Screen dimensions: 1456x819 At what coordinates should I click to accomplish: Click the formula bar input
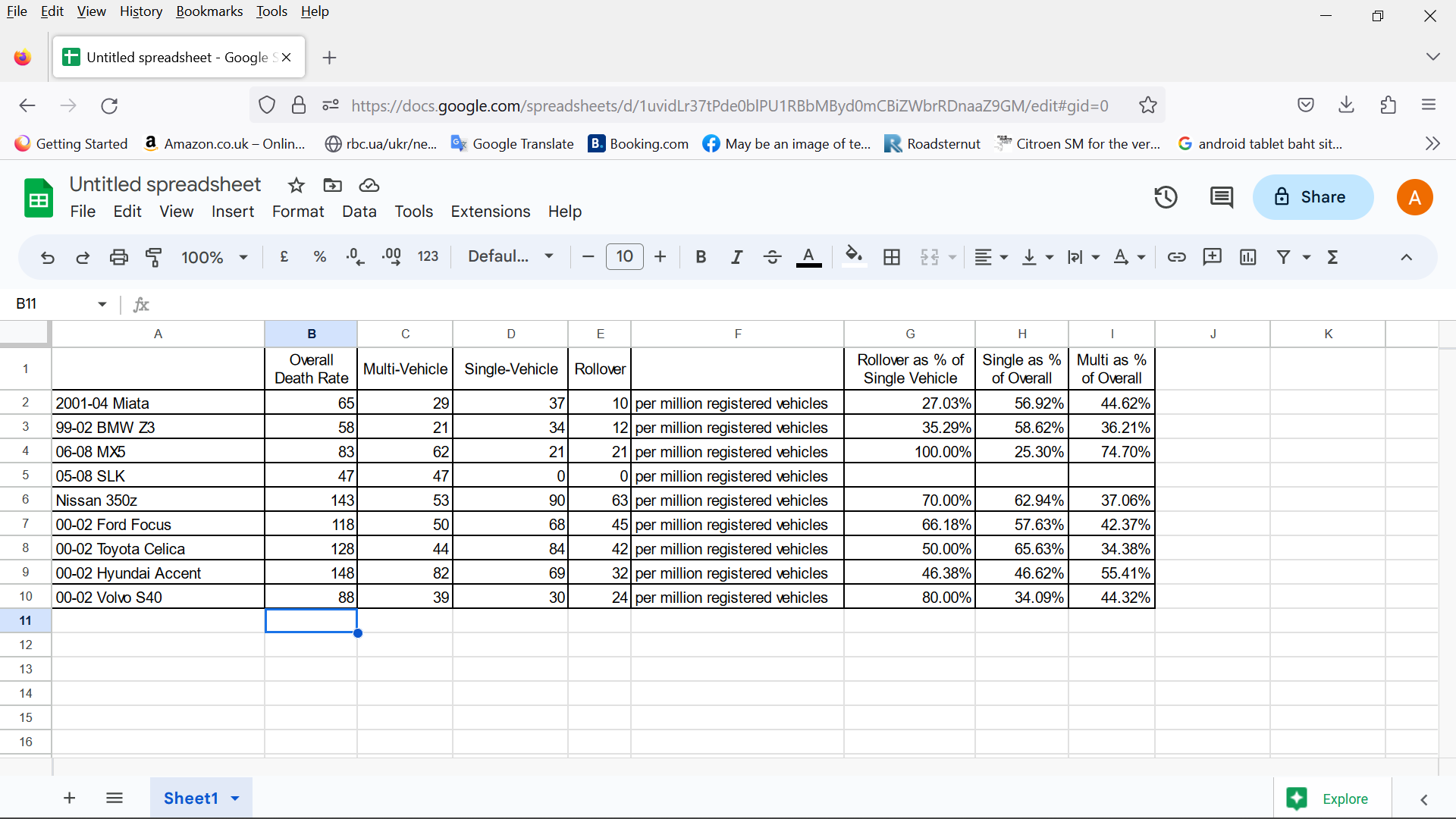pos(796,304)
